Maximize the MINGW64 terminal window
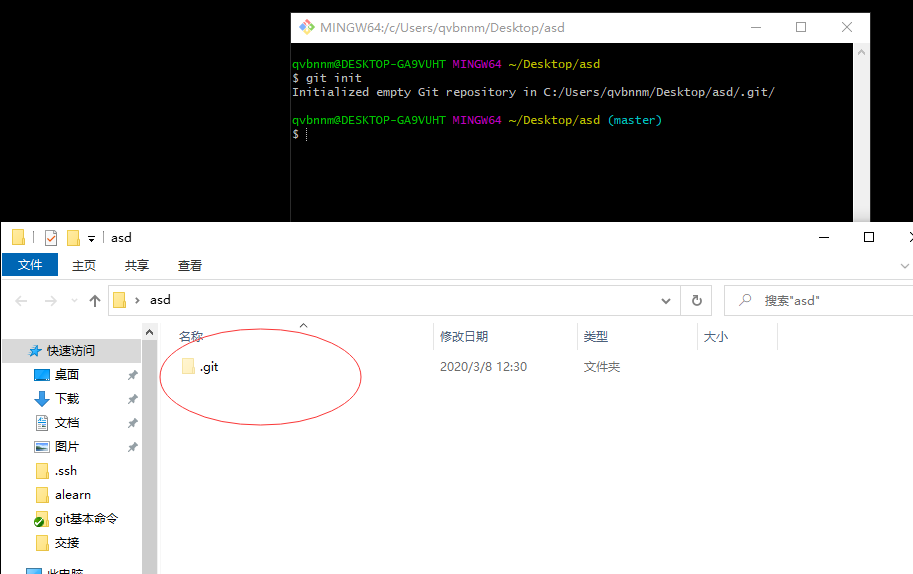This screenshot has height=574, width=913. tap(801, 27)
